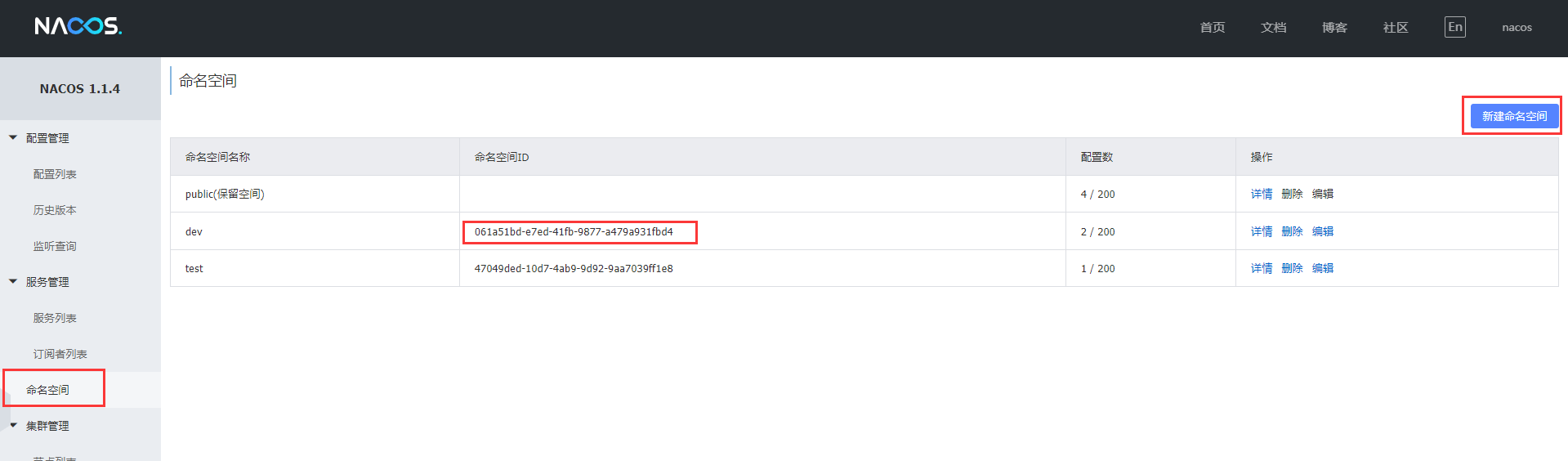The width and height of the screenshot is (1568, 461).
Task: Click the dev namespace ID 061a51bd-e7ed-41fb-9877-a479a931fbd4
Action: [x=574, y=231]
